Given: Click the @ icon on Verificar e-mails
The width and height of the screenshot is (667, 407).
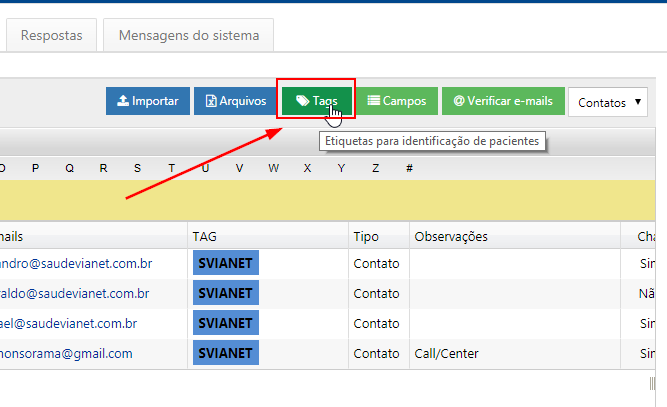Looking at the screenshot, I should [x=459, y=101].
